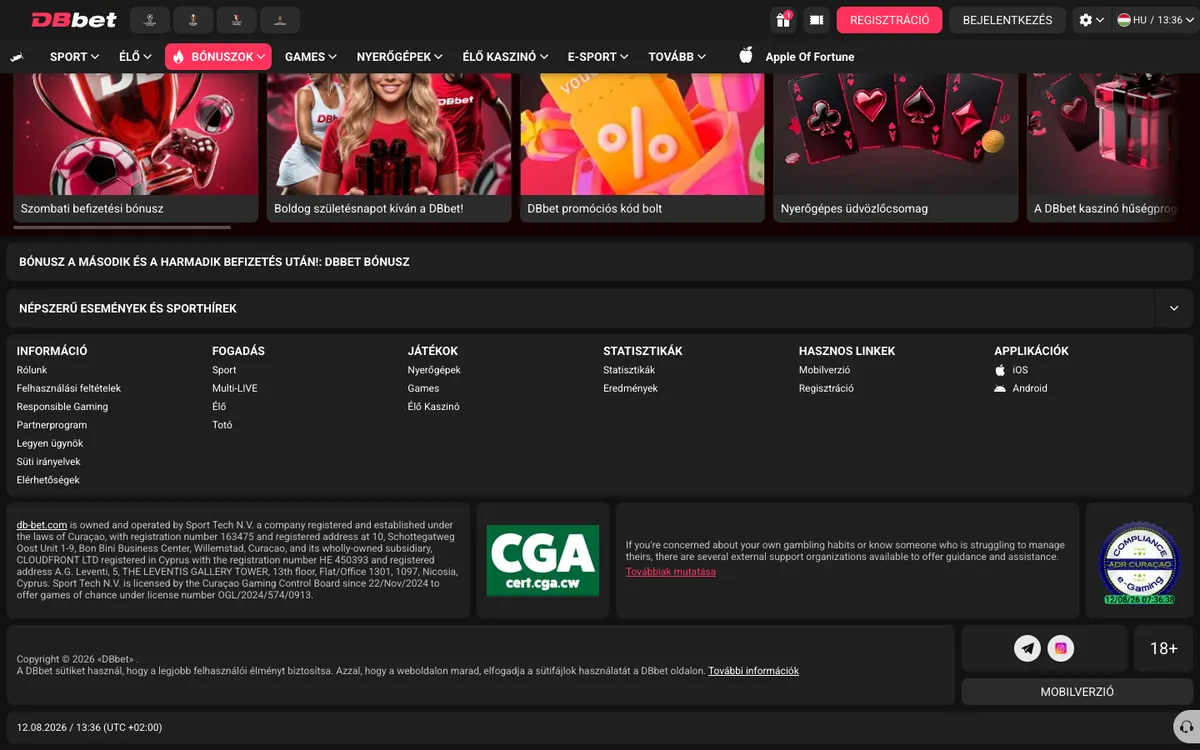This screenshot has width=1200, height=750.
Task: Open the db-bet.com link
Action: pyautogui.click(x=42, y=525)
